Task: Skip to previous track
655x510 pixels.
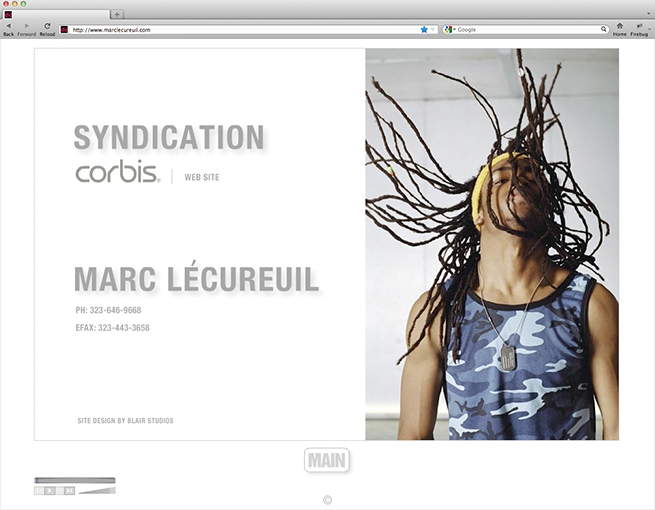Action: pos(39,491)
